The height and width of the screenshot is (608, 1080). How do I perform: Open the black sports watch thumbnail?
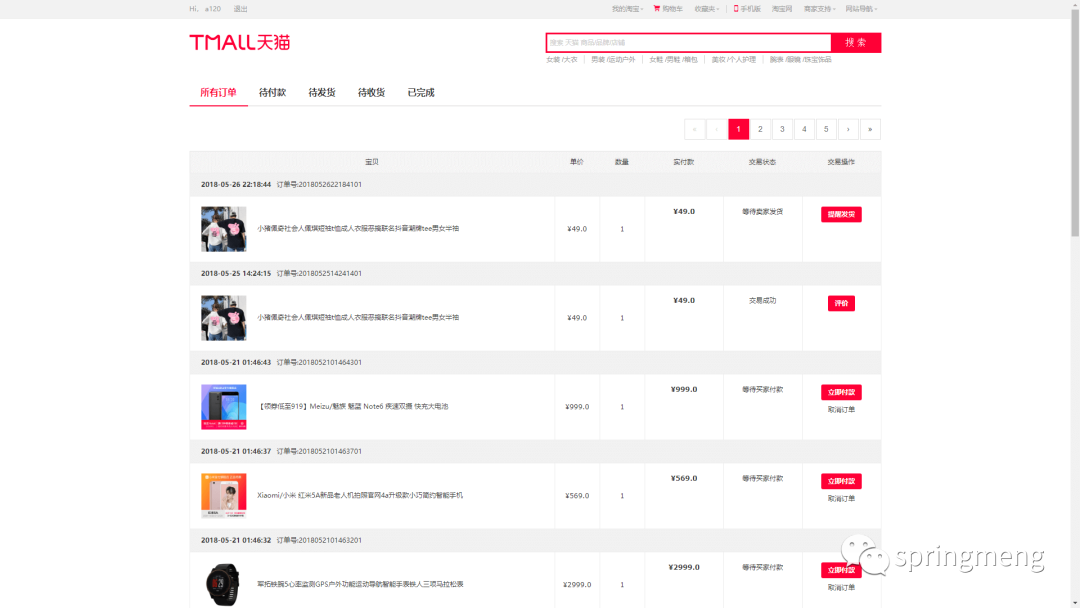click(x=224, y=585)
